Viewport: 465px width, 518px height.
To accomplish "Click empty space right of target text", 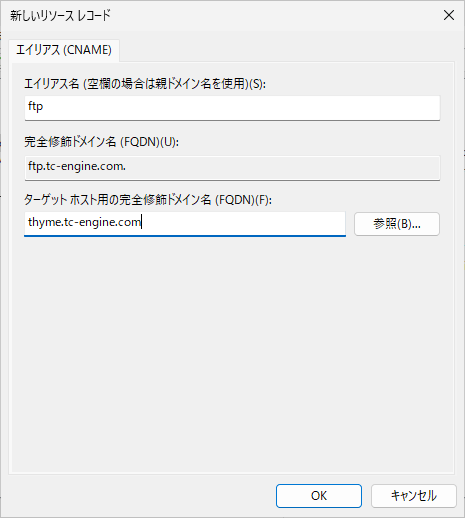I will [x=243, y=223].
